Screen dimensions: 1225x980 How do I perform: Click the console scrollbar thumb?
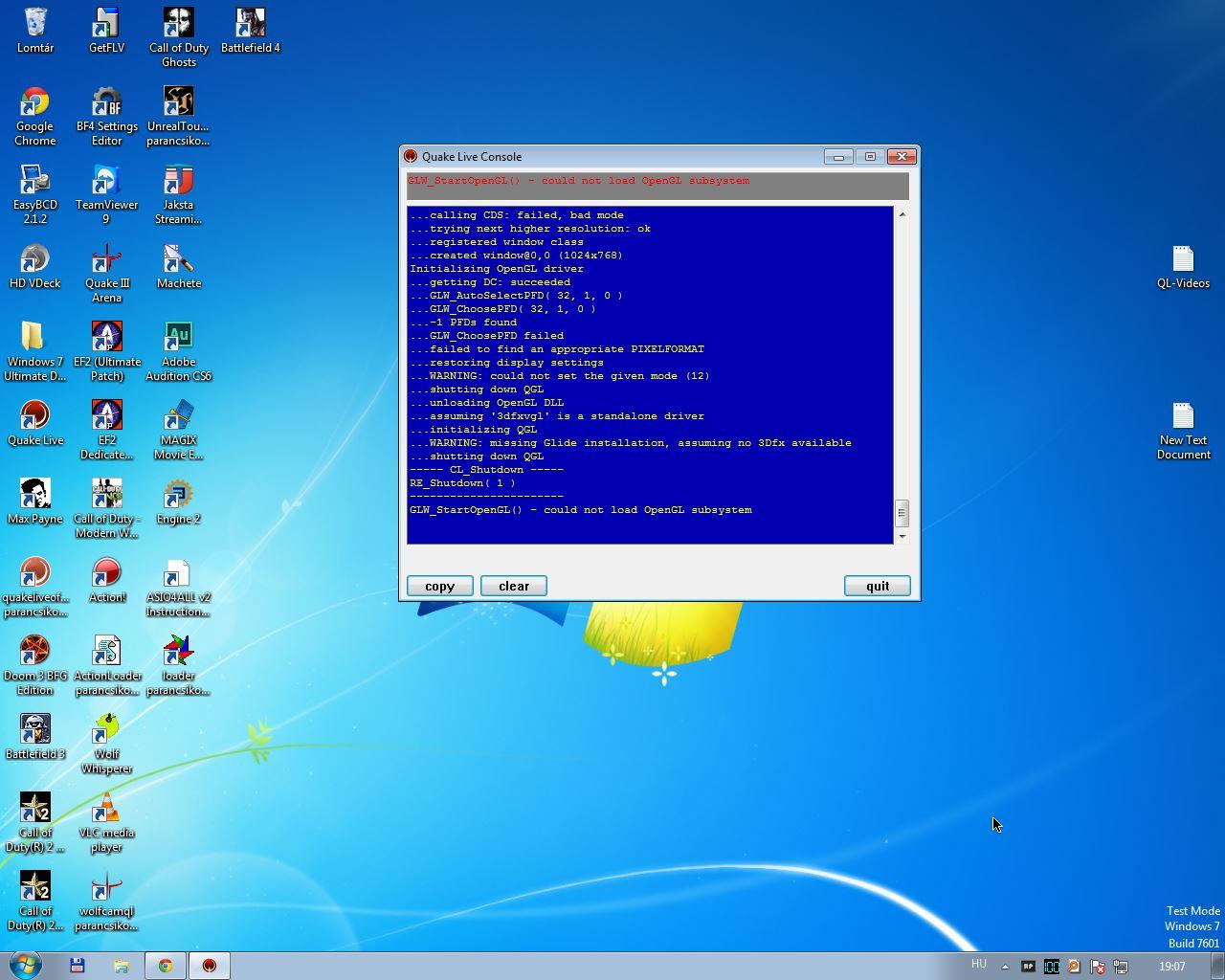(902, 513)
